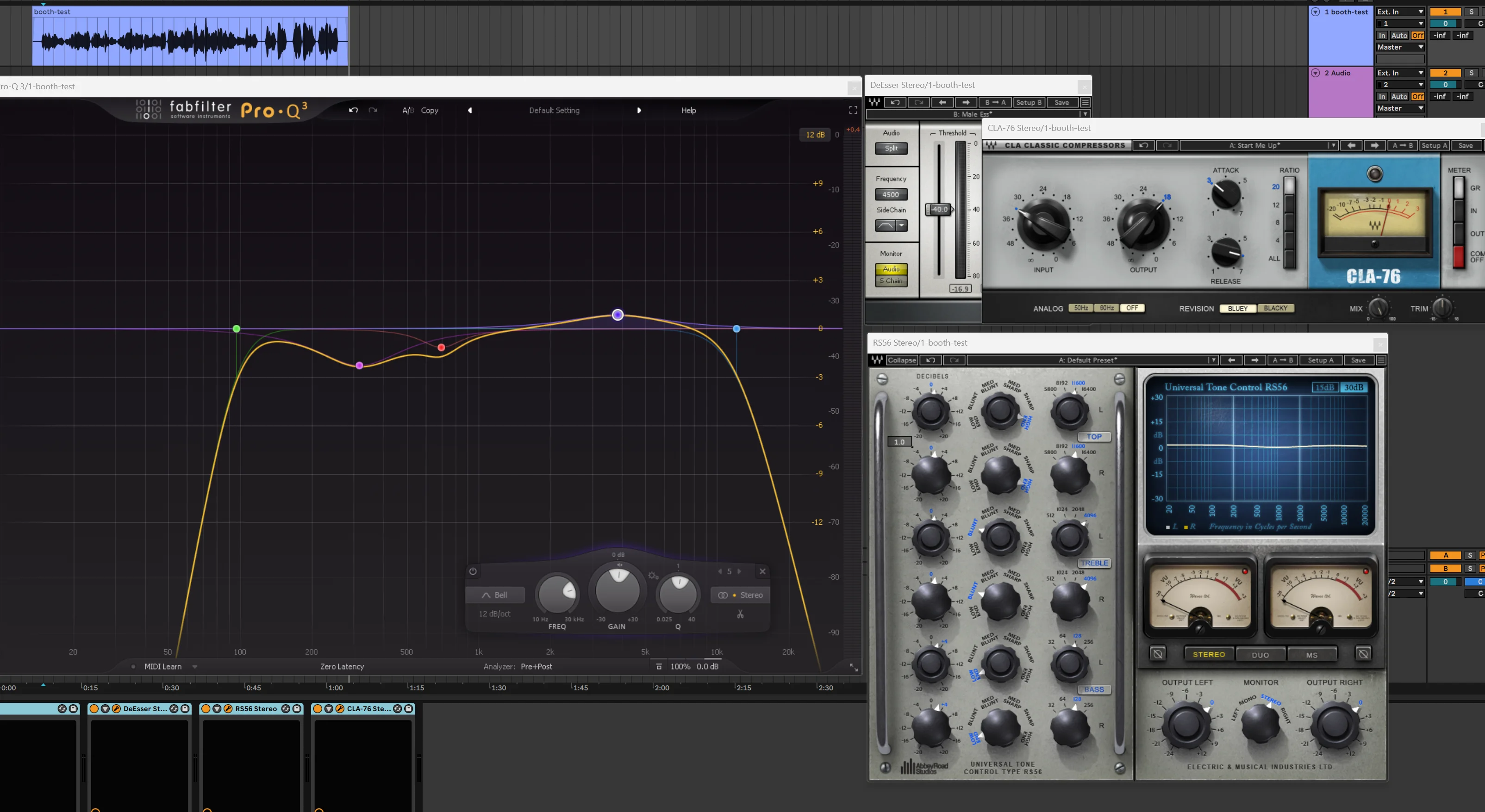Click the DeEsser undo arrow
Screen dimensions: 1485x812
click(895, 103)
